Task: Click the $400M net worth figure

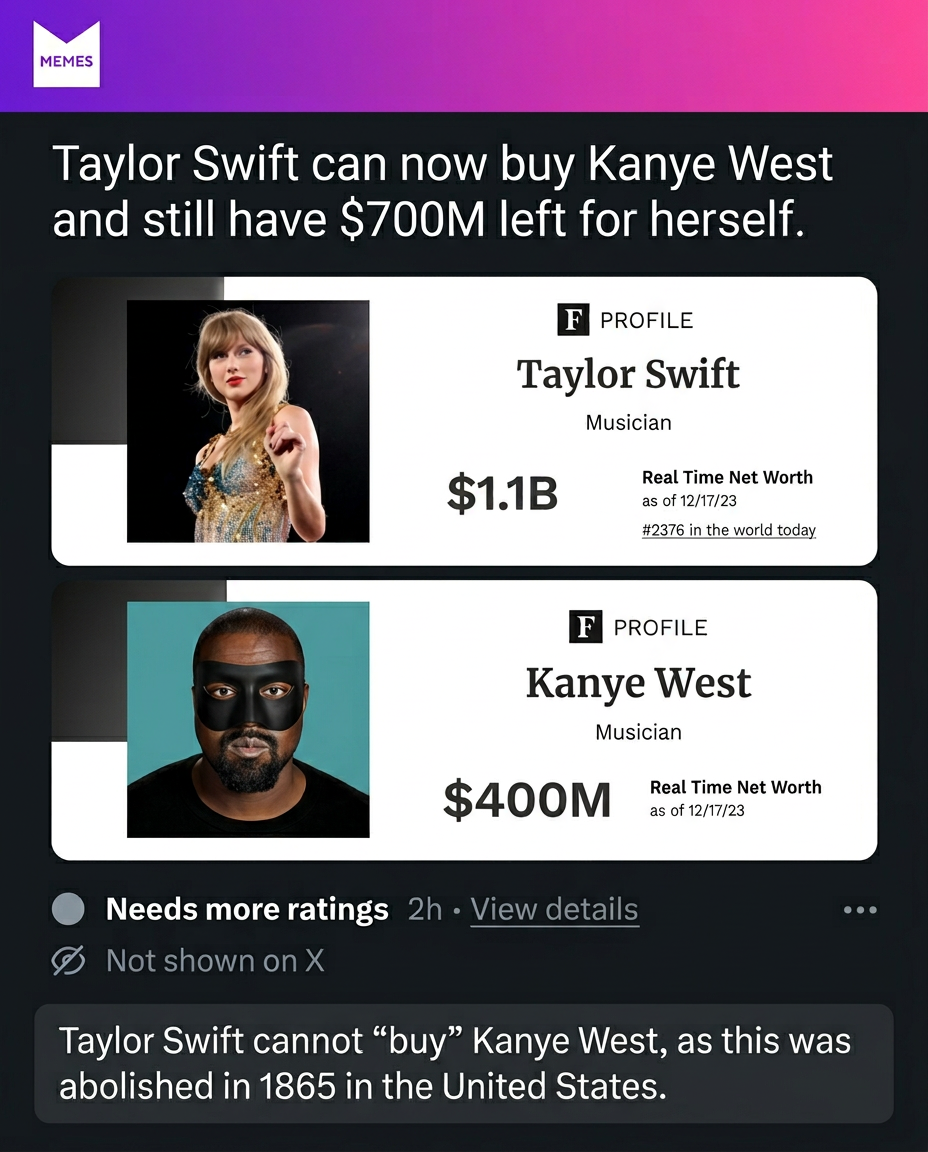Action: coord(528,799)
